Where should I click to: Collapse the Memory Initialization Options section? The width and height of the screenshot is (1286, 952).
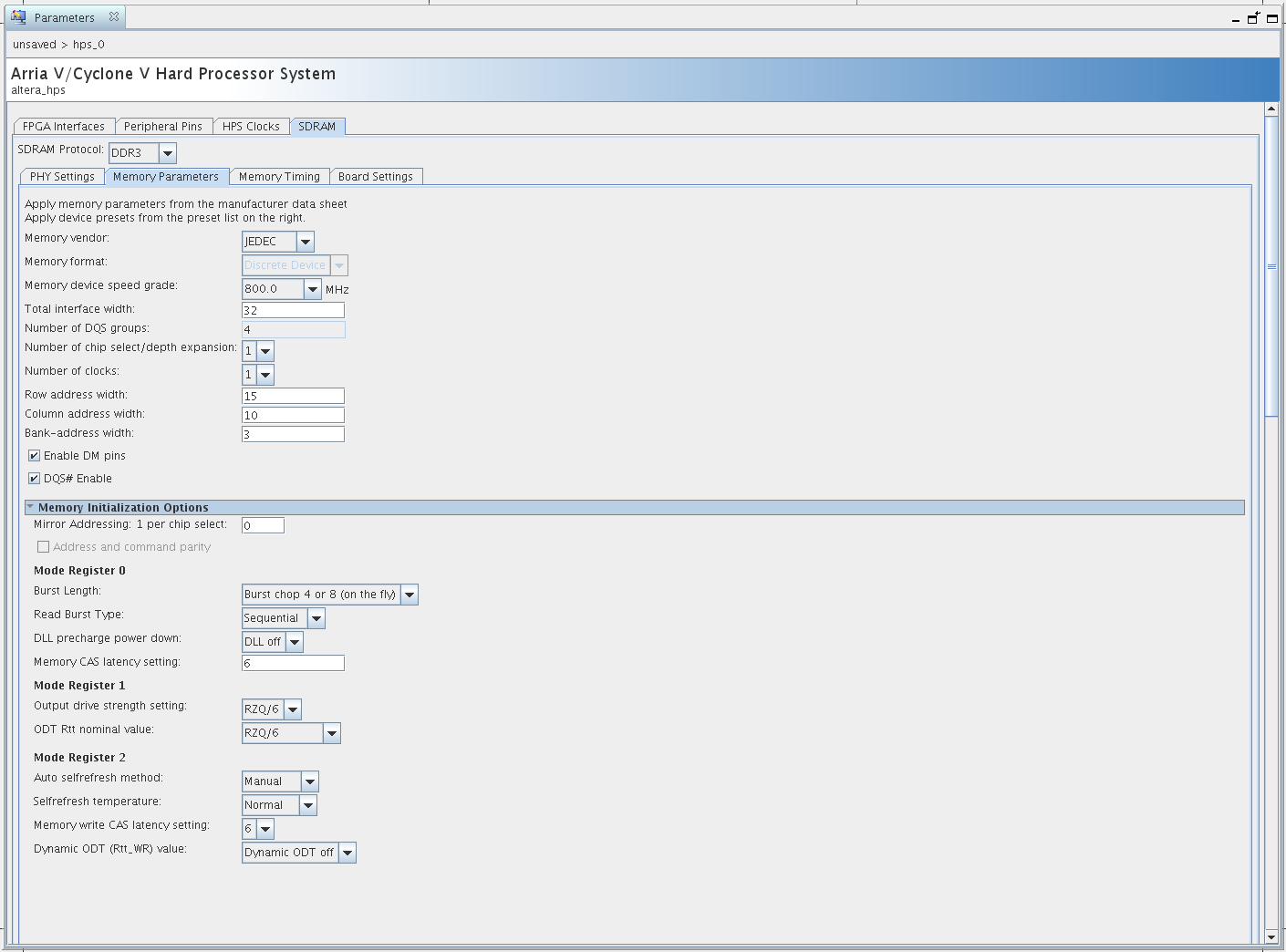(x=30, y=507)
